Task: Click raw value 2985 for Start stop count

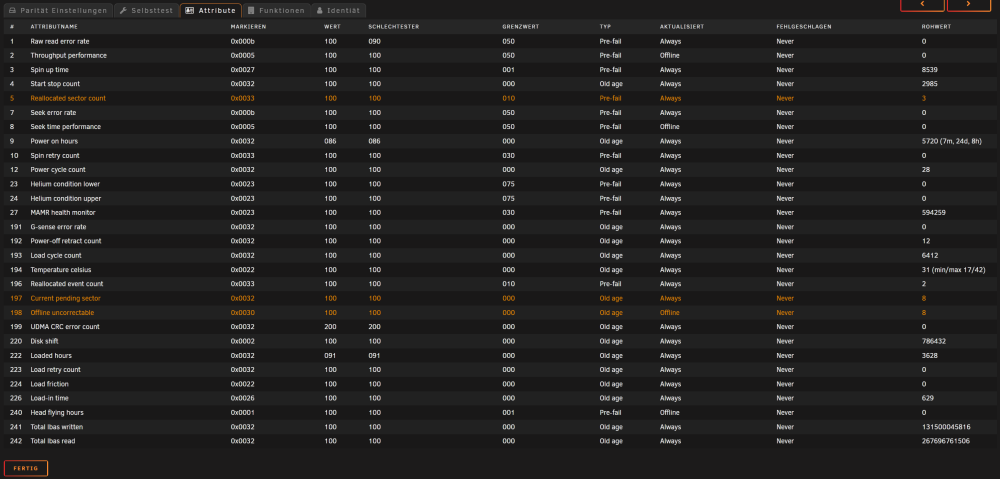Action: [x=929, y=84]
